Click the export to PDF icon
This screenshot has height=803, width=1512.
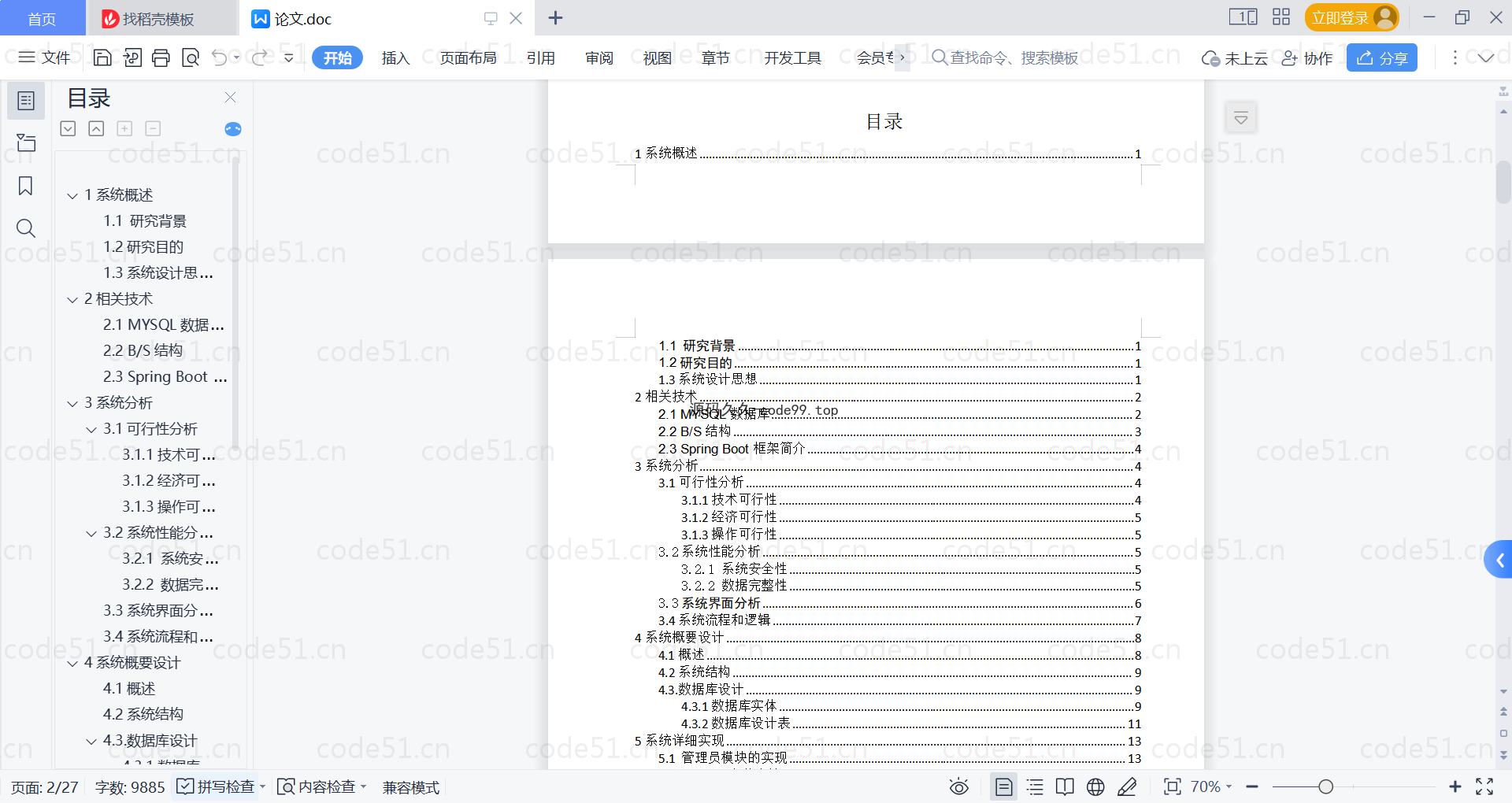pyautogui.click(x=132, y=57)
